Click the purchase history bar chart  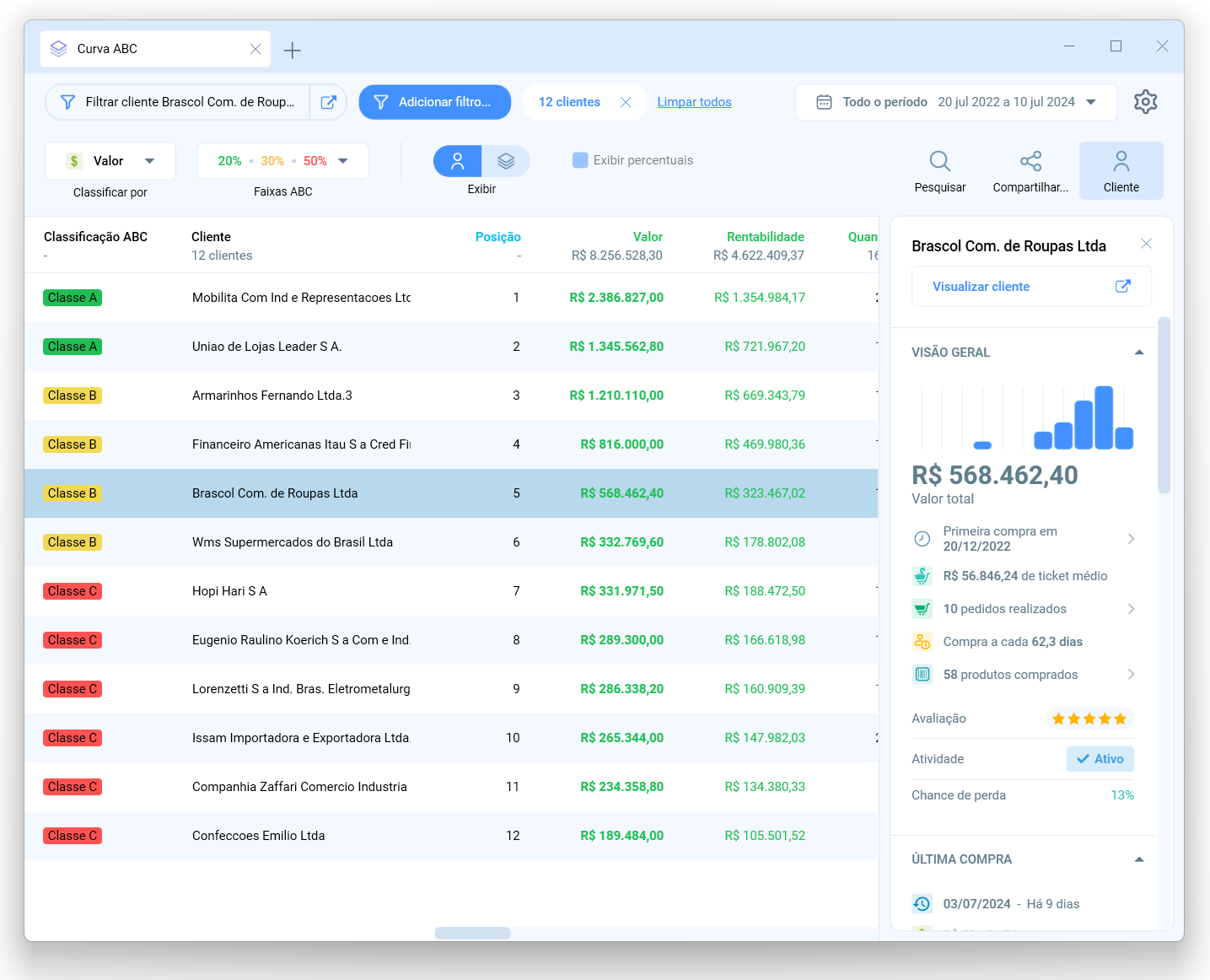(x=1026, y=417)
